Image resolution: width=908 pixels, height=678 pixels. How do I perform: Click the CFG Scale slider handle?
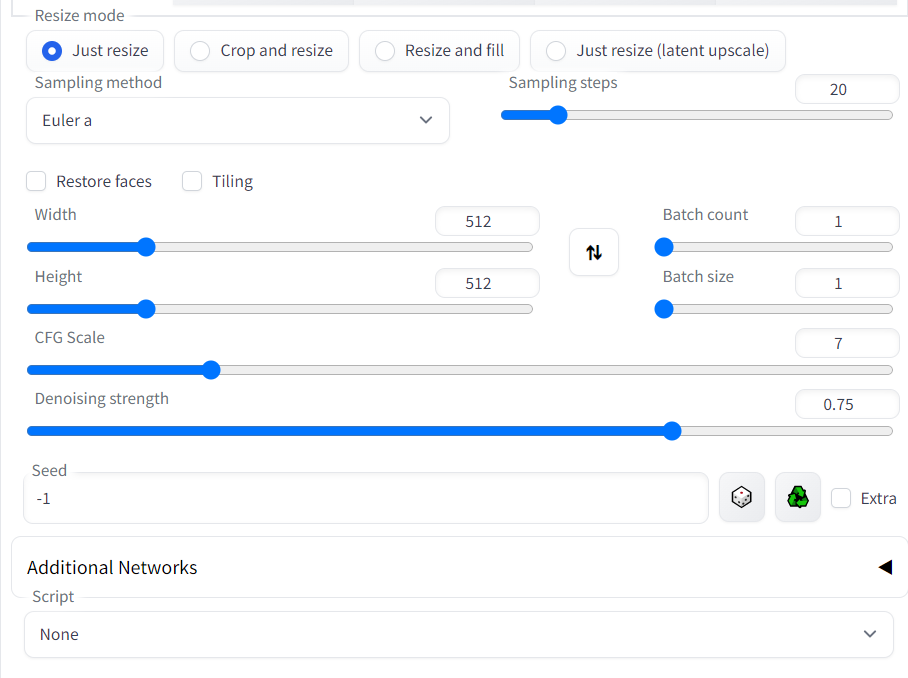211,369
